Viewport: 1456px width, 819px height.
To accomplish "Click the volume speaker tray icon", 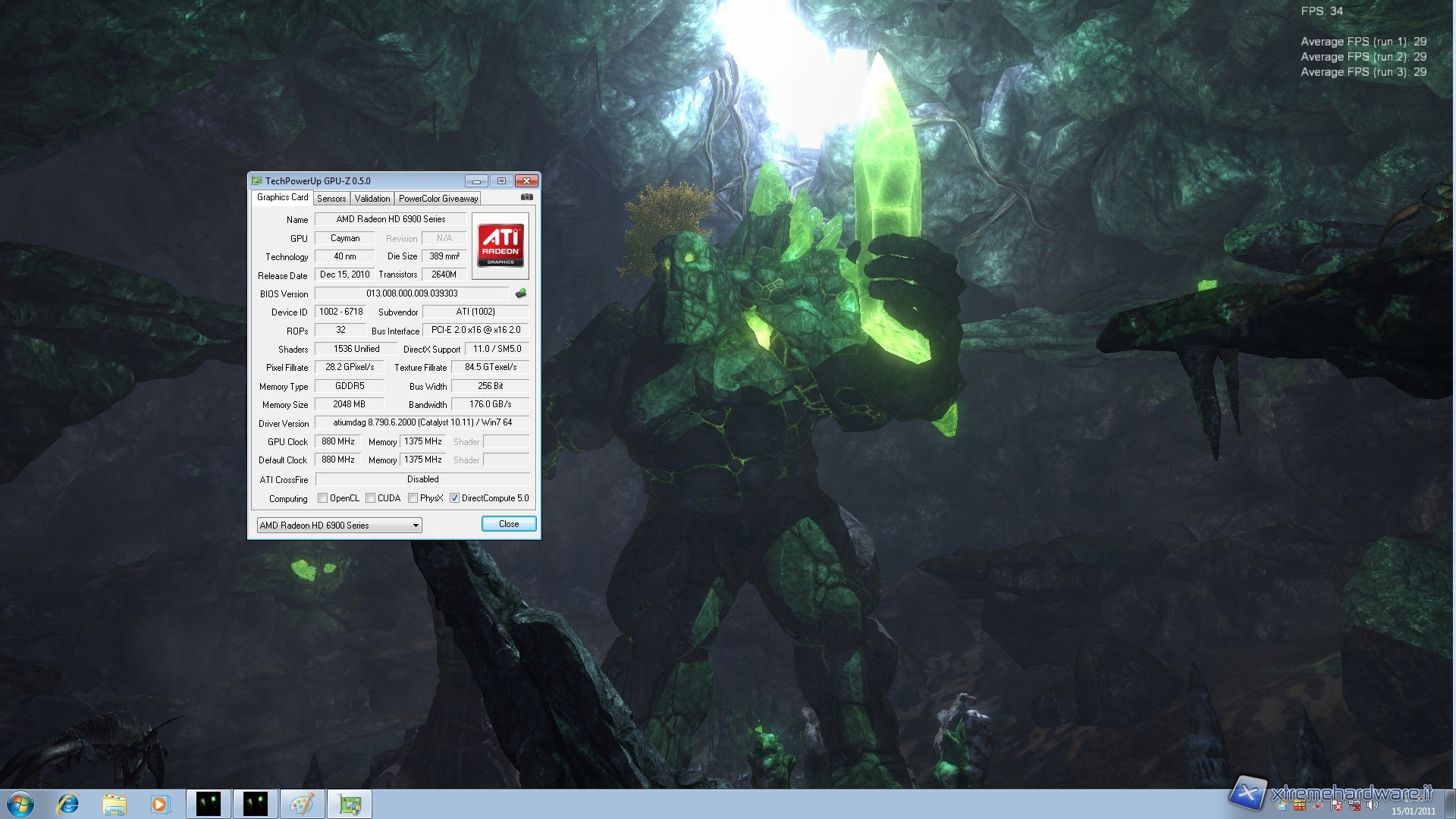I will (x=1371, y=806).
